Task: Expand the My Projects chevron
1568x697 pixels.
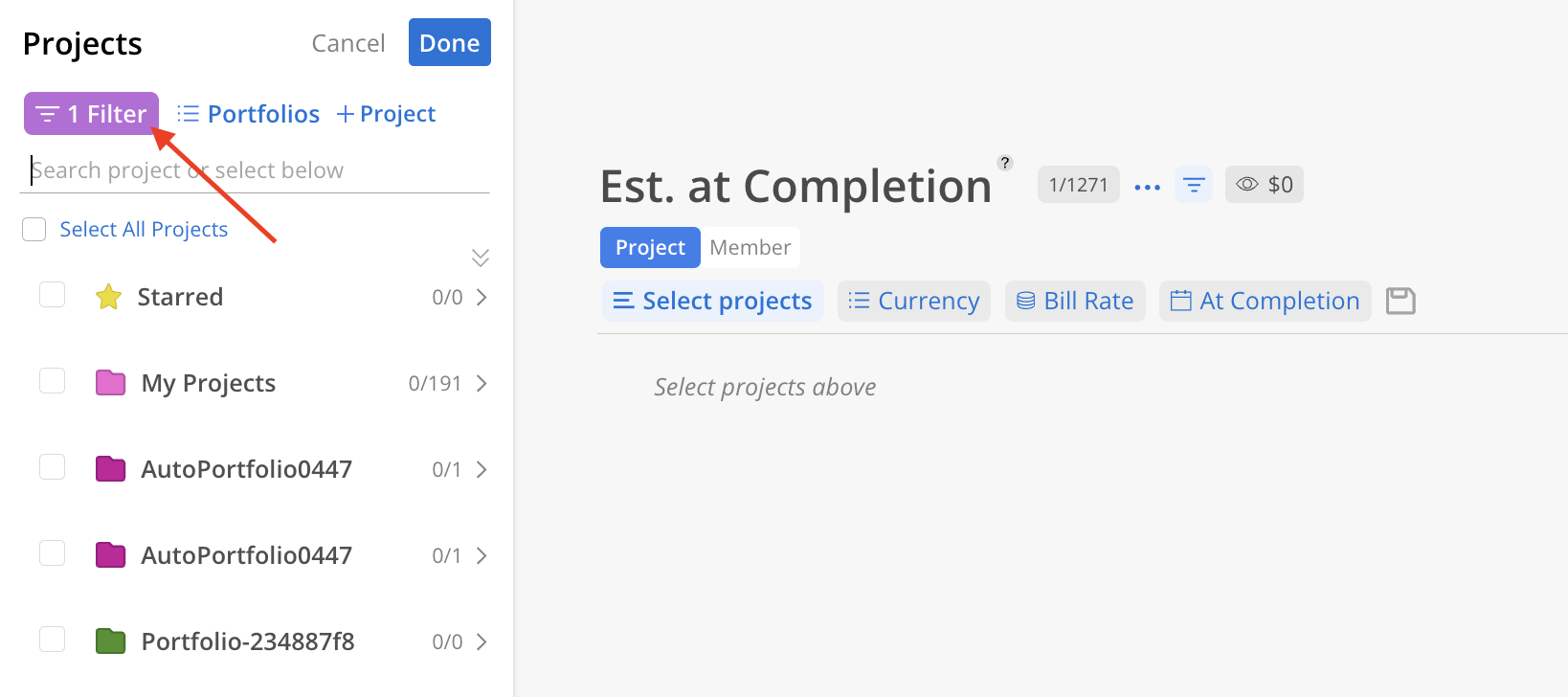Action: (x=482, y=383)
